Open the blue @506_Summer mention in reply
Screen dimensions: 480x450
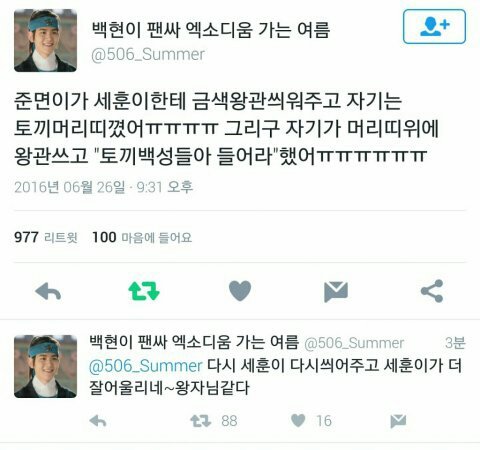[x=146, y=366]
